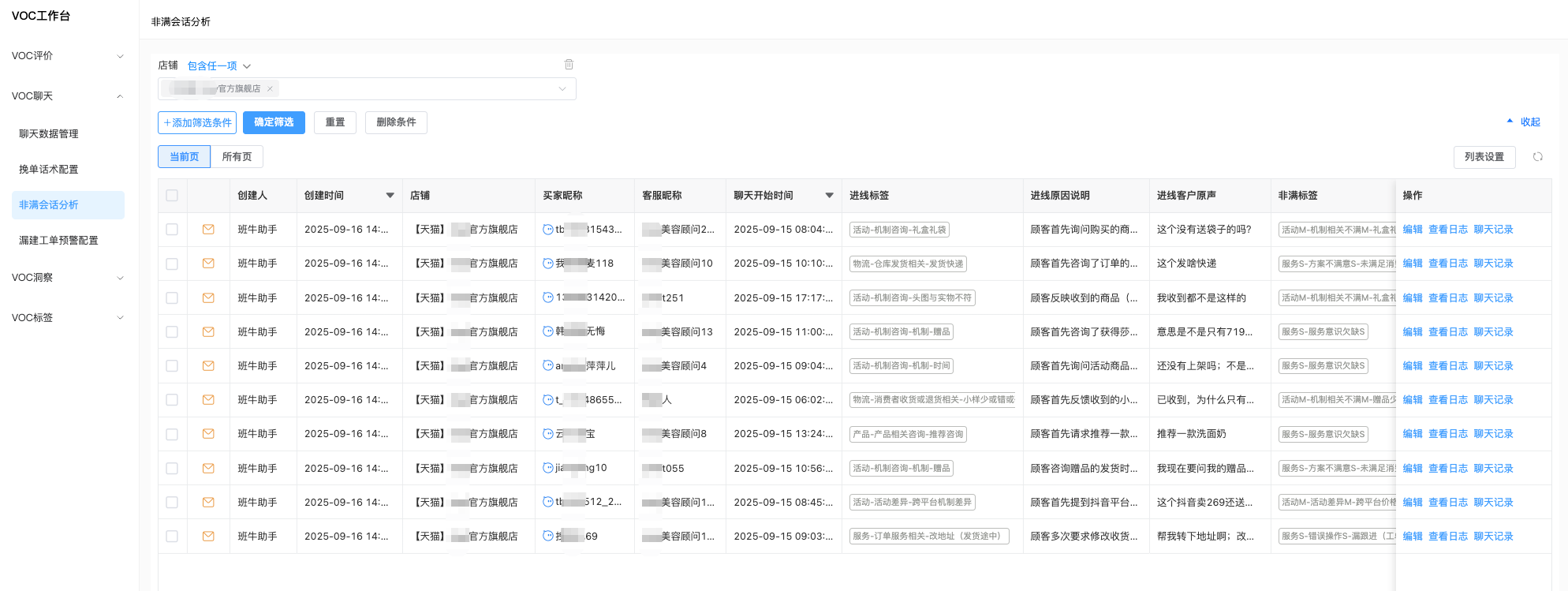Click envelope icon in the 帮我转下地址啊 row
This screenshot has height=591, width=1568.
[x=208, y=537]
